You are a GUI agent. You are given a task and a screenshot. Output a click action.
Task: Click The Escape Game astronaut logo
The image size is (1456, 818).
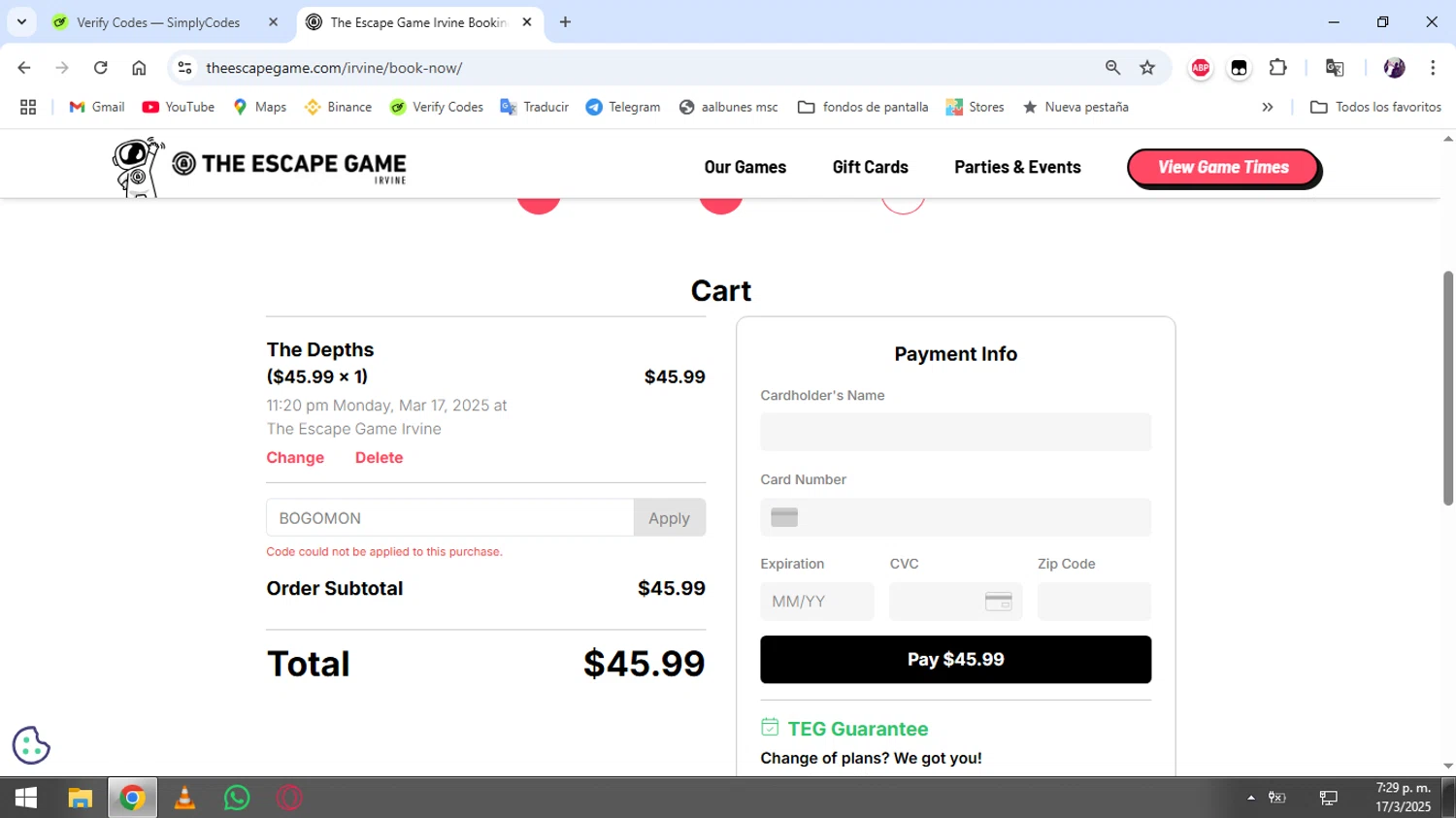[137, 167]
